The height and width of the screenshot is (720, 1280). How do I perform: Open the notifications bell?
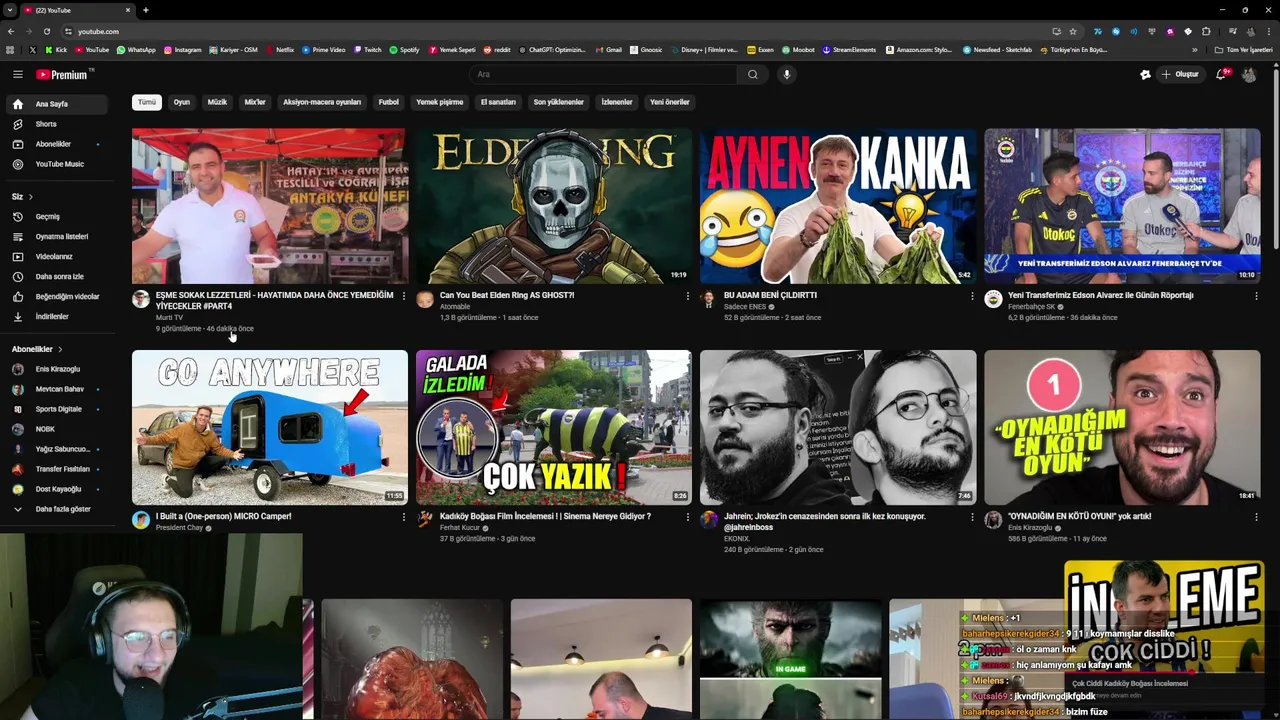click(x=1221, y=74)
